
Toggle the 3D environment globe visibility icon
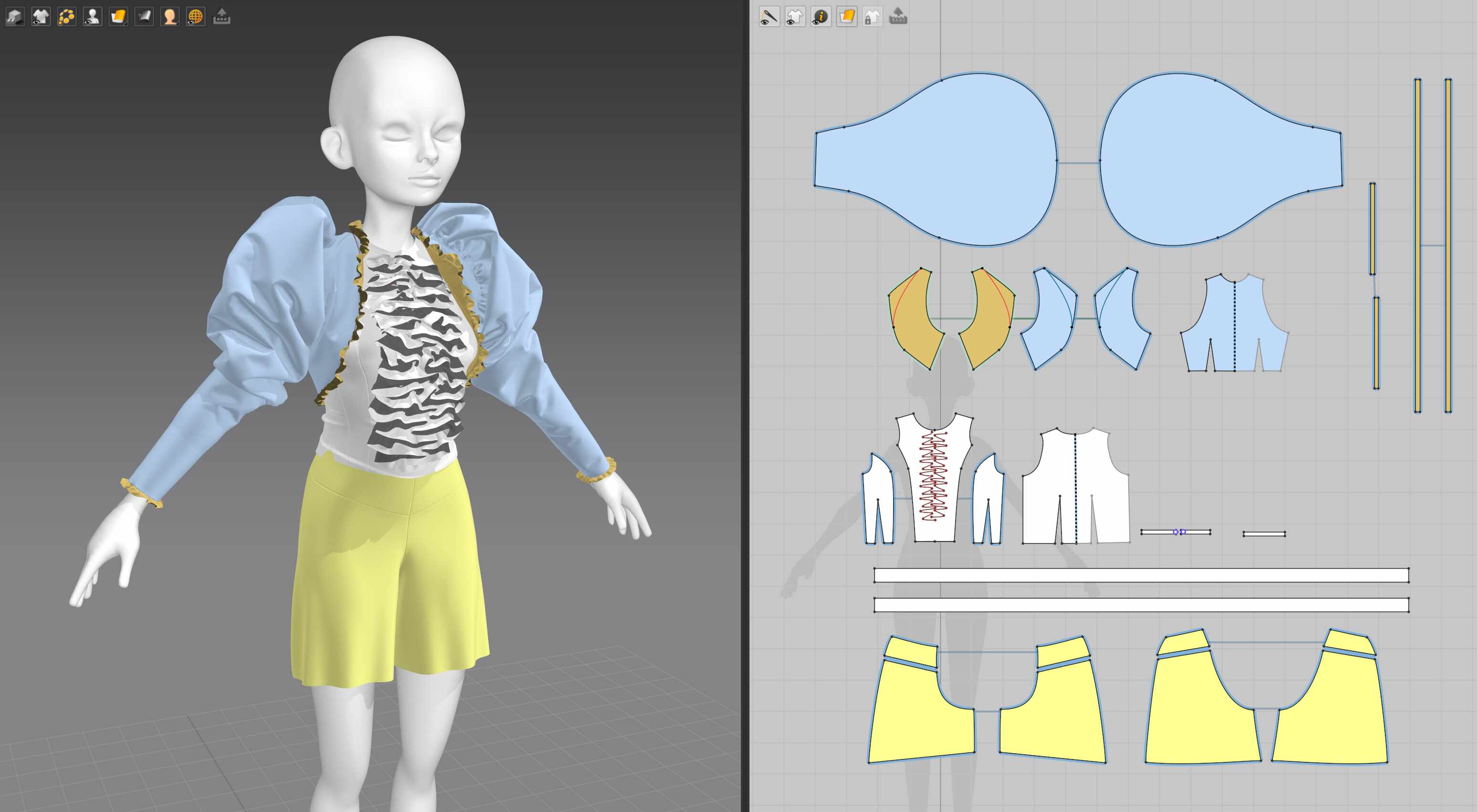(x=196, y=17)
